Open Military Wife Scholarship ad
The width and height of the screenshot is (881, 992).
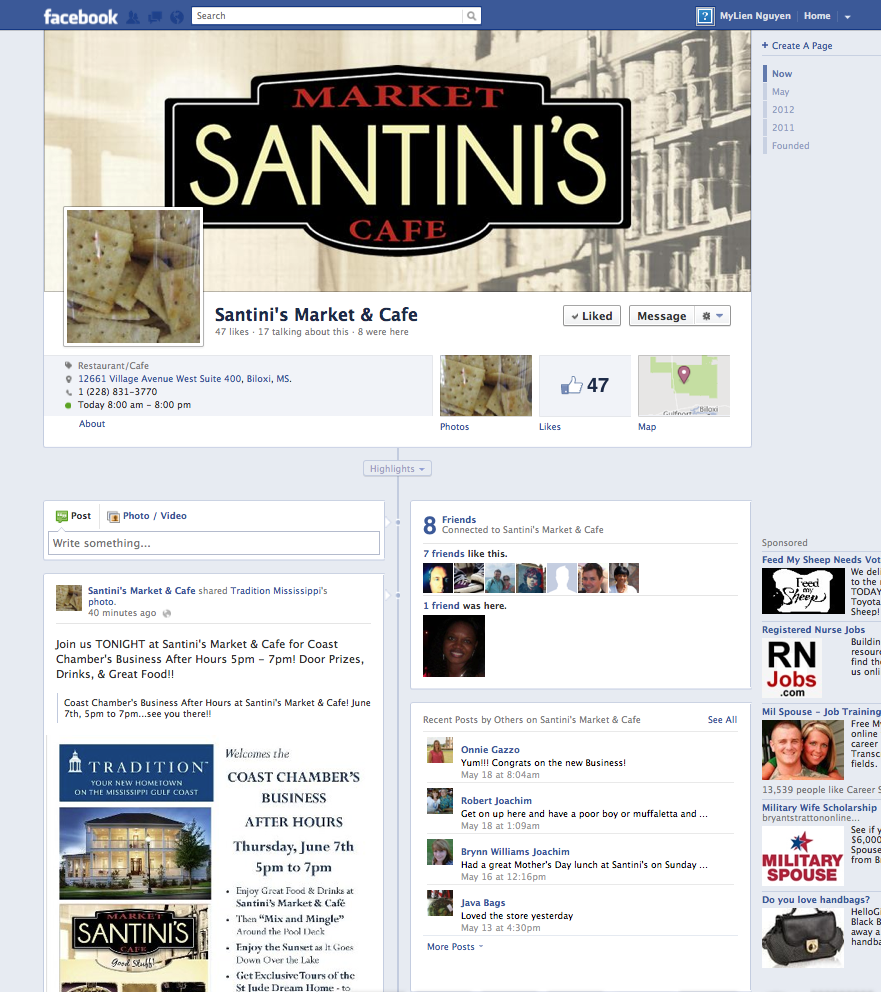(x=820, y=807)
